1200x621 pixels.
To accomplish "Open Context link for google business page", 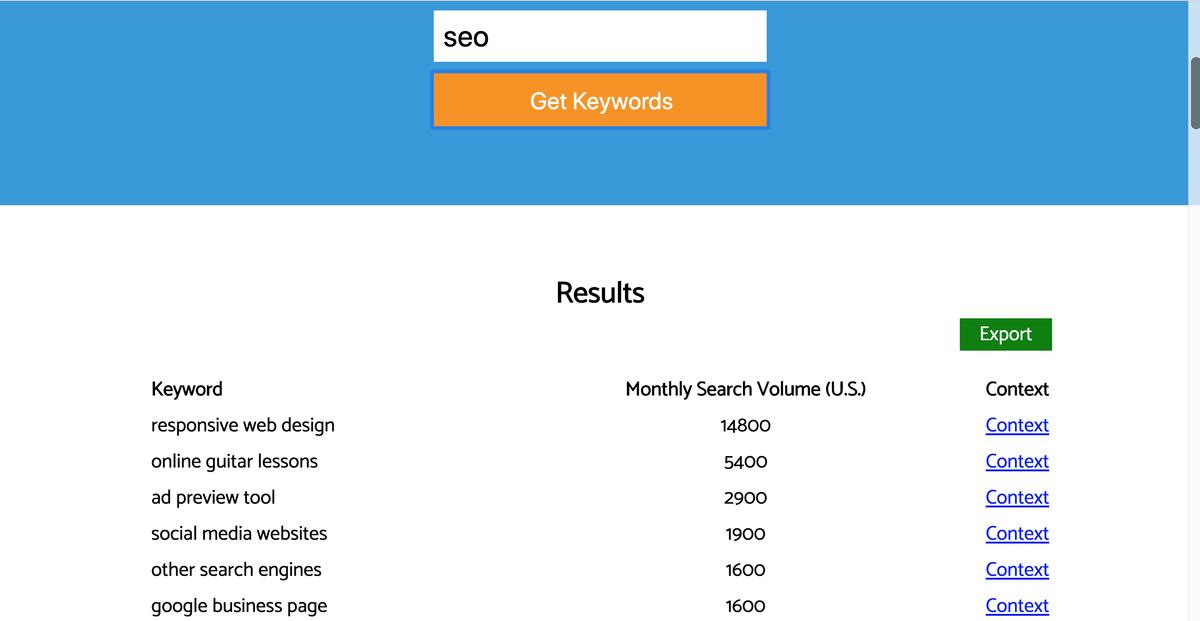I will 1016,605.
